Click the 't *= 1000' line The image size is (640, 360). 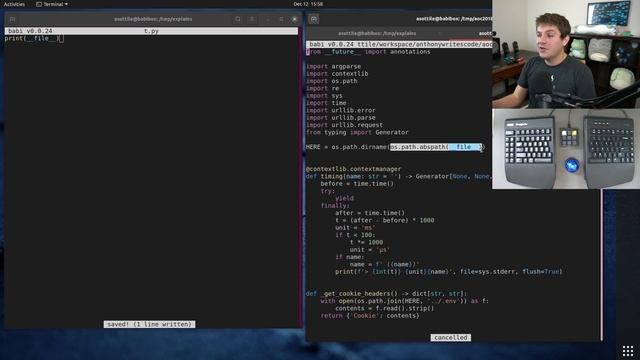367,242
